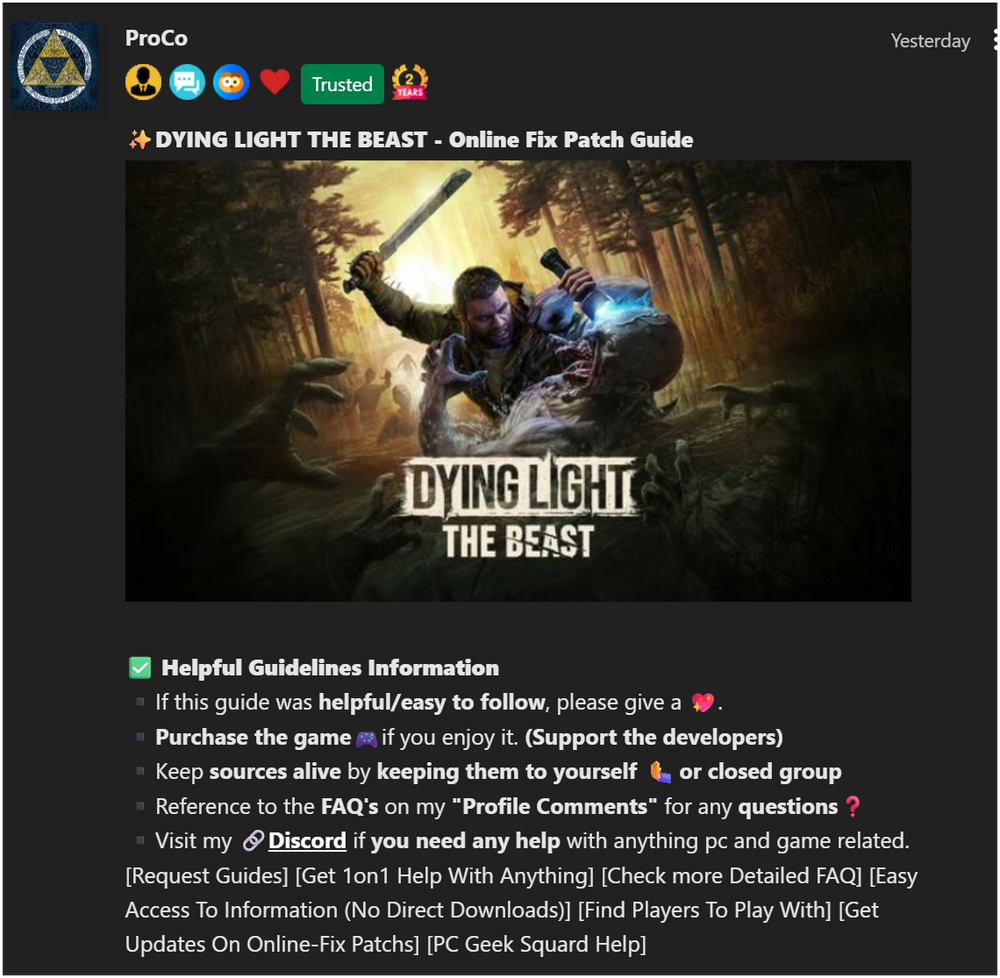The height and width of the screenshot is (978, 1000).
Task: Click the owl badge icon
Action: pos(231,83)
